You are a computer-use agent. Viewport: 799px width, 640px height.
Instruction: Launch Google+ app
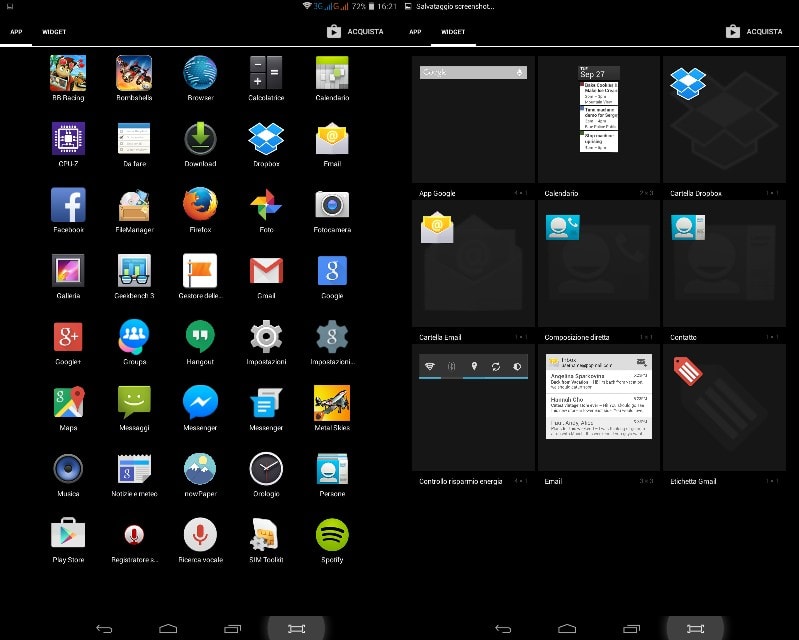pyautogui.click(x=68, y=337)
